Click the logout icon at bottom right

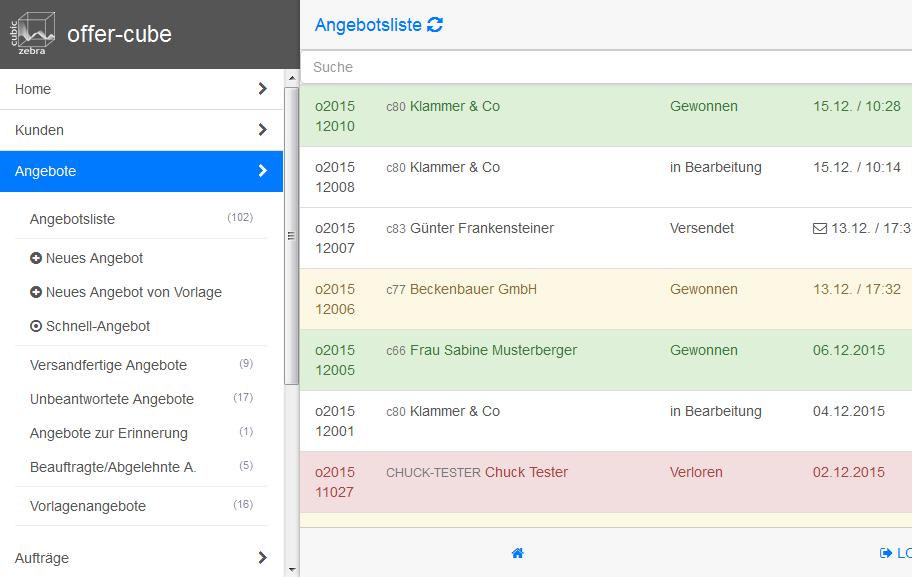pyautogui.click(x=885, y=553)
